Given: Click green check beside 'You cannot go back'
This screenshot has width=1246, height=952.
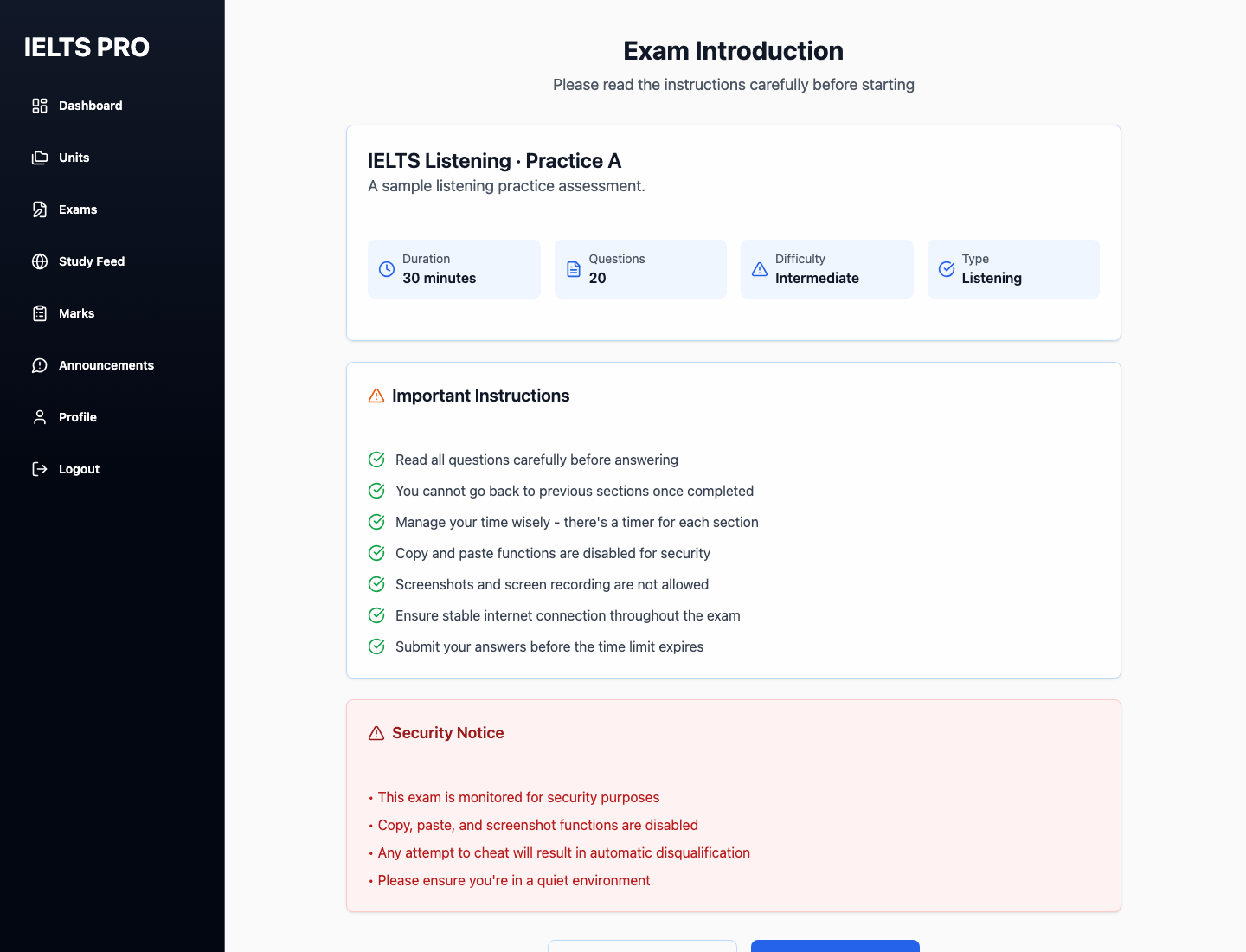Looking at the screenshot, I should coord(376,491).
